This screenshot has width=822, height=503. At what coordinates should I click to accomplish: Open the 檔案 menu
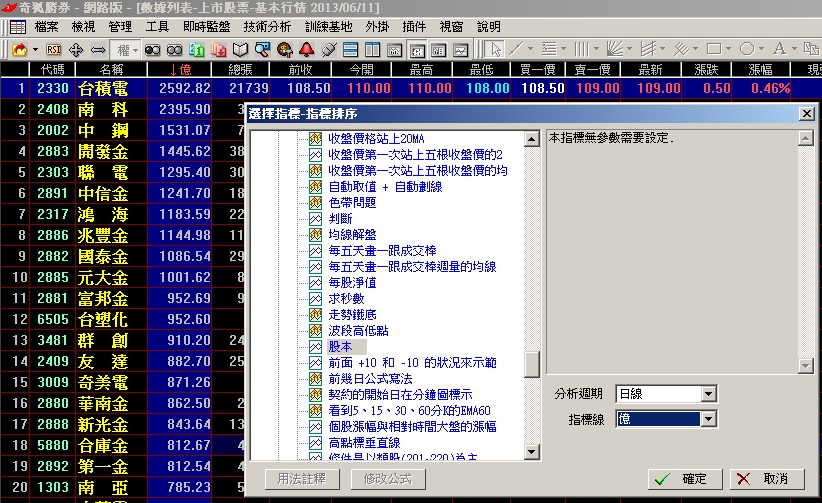[46, 27]
